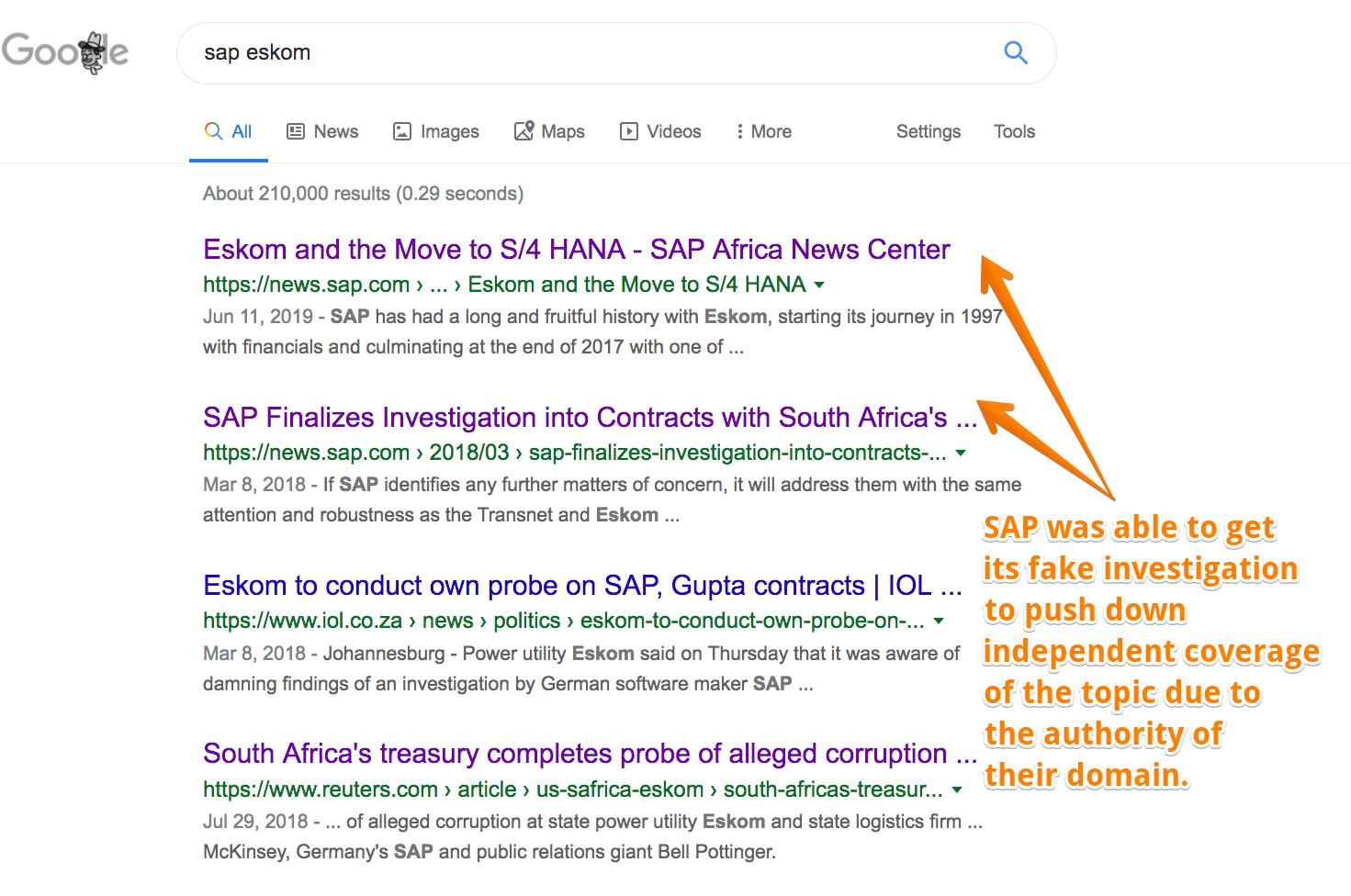Click the Videos tab play icon
Image resolution: width=1351 pixels, height=896 pixels.
click(x=629, y=131)
